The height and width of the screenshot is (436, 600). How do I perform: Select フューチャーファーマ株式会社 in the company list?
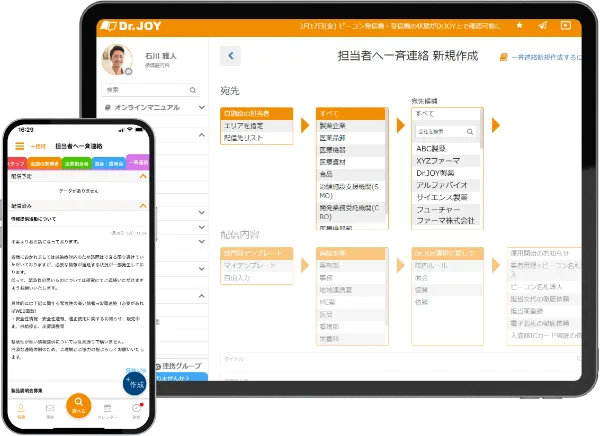[446, 215]
